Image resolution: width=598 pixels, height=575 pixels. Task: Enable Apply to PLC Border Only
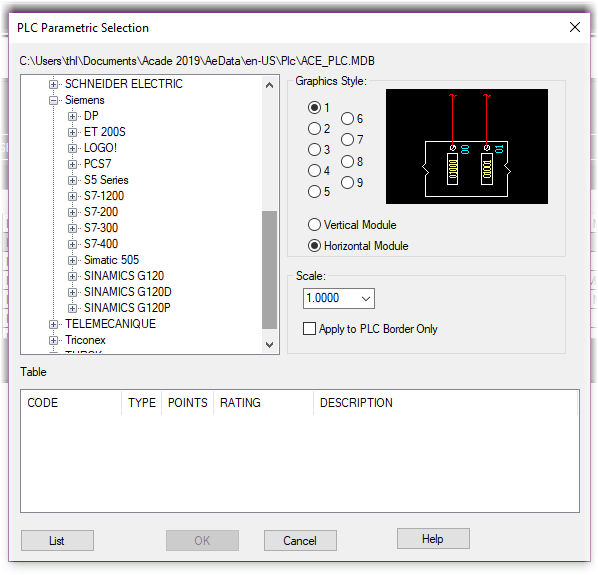coord(309,329)
